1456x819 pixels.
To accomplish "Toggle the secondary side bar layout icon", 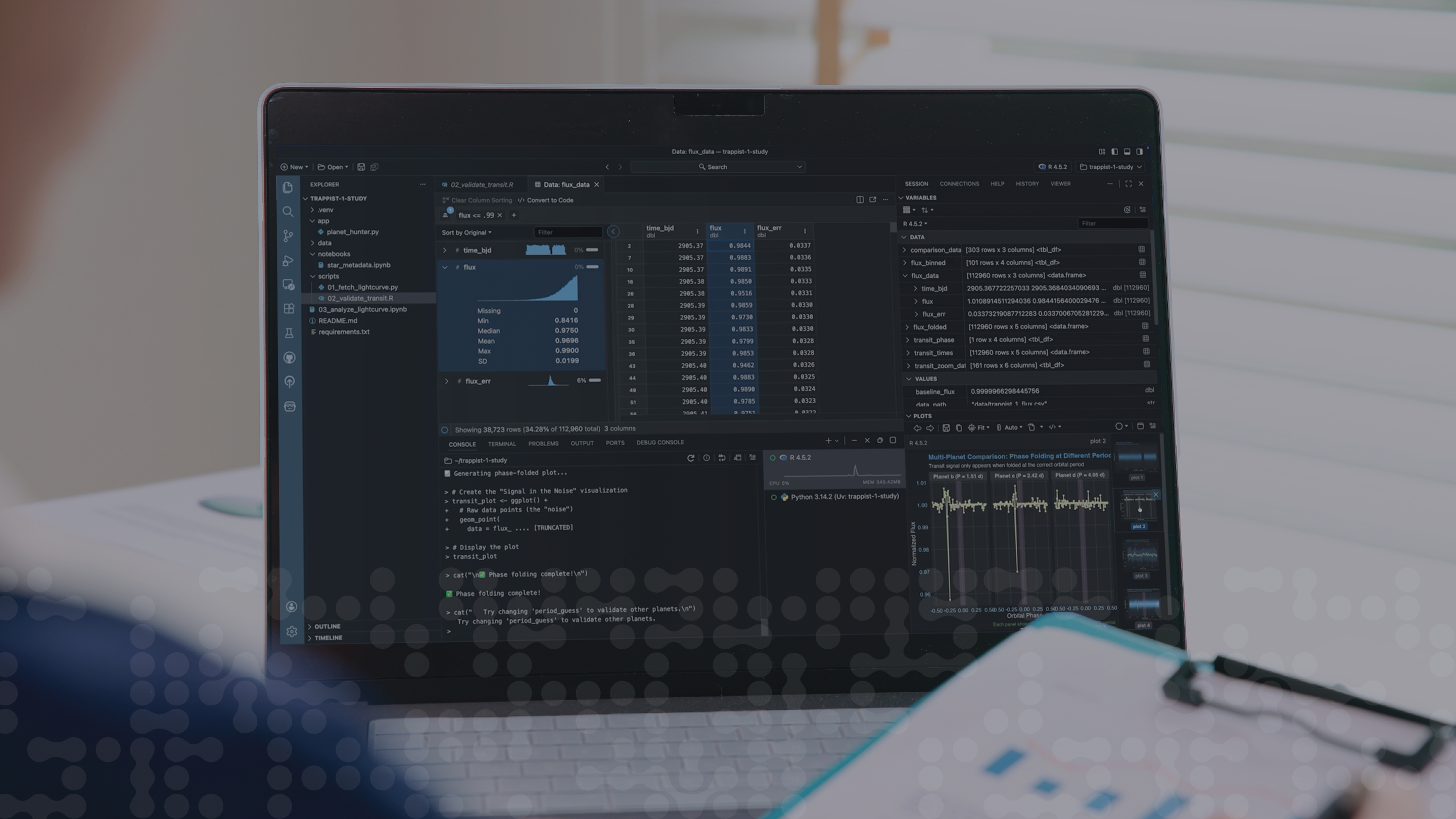I will coord(1140,152).
